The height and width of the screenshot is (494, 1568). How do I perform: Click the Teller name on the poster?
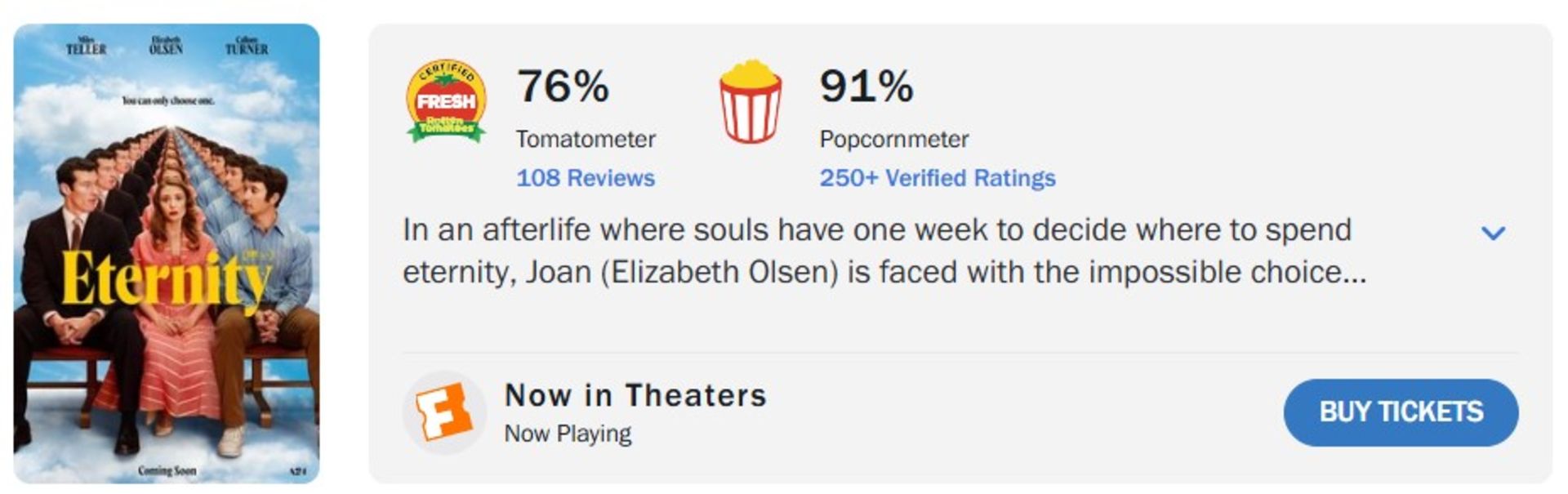point(86,47)
